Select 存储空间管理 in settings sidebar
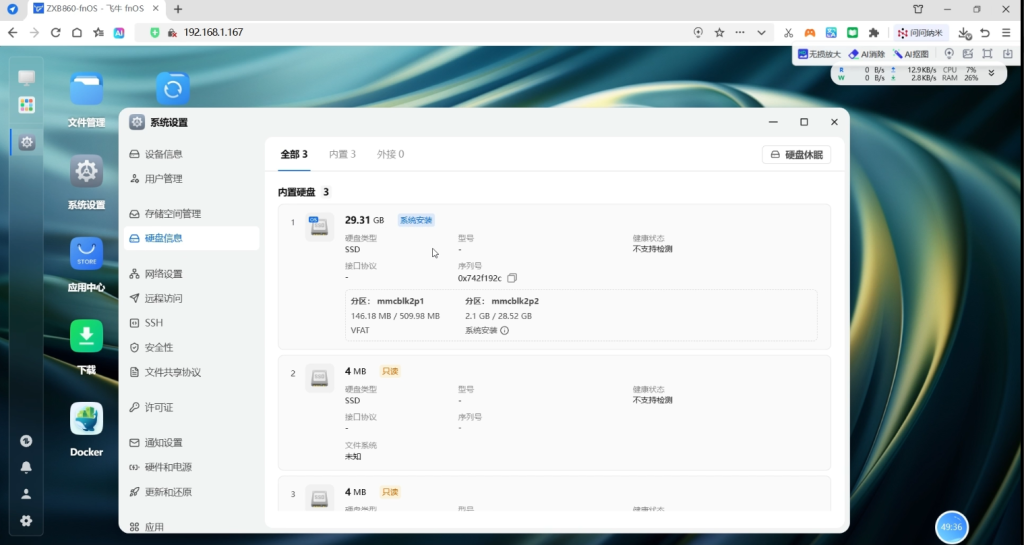This screenshot has width=1024, height=545. click(173, 214)
